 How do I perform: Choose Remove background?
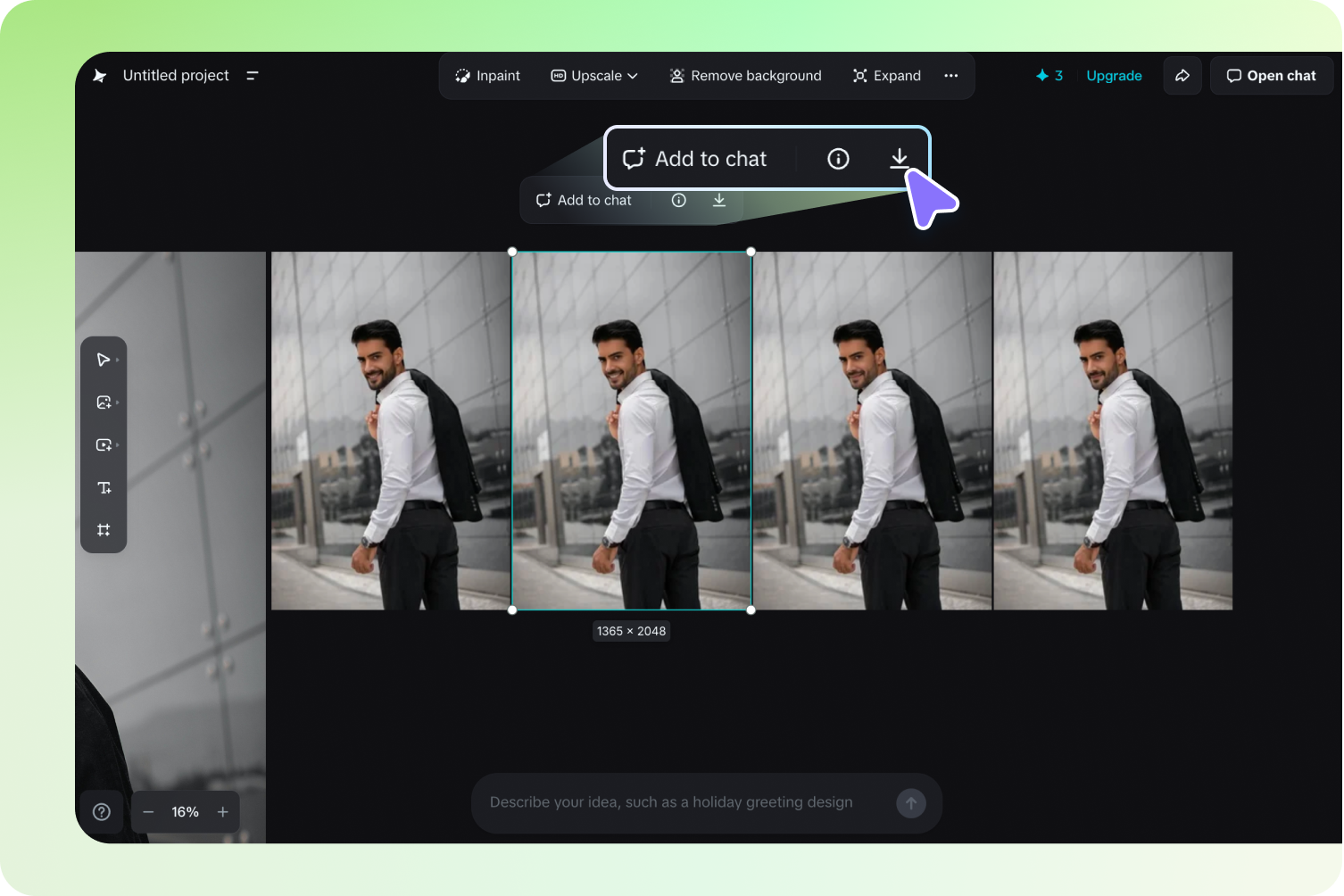[x=745, y=76]
